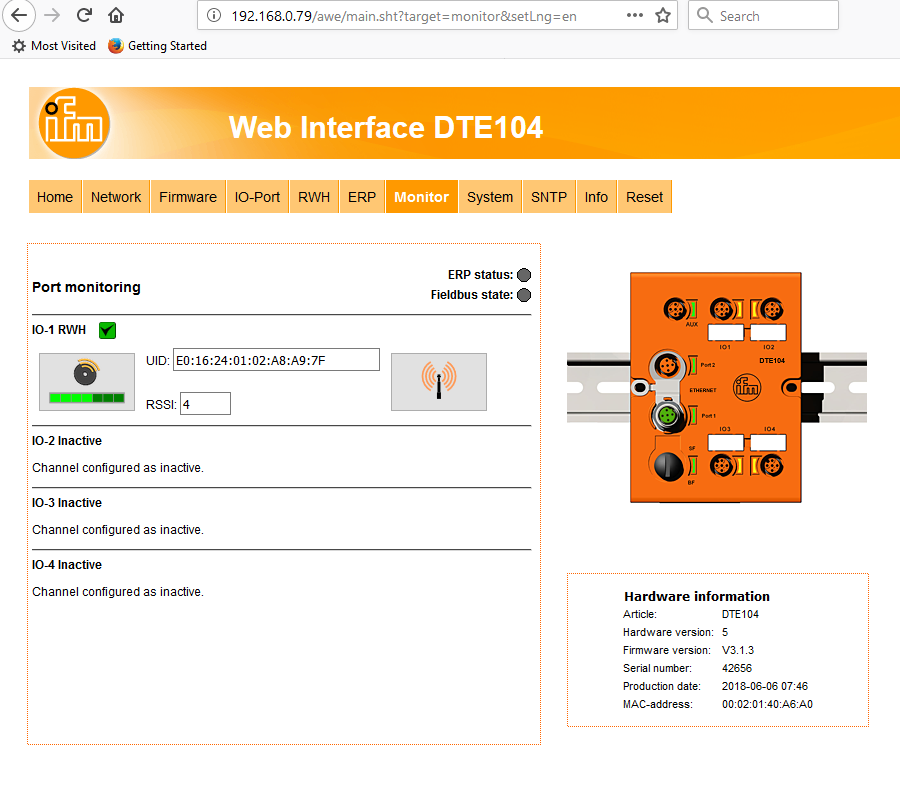900x807 pixels.
Task: Select the Monitor tab
Action: point(422,197)
